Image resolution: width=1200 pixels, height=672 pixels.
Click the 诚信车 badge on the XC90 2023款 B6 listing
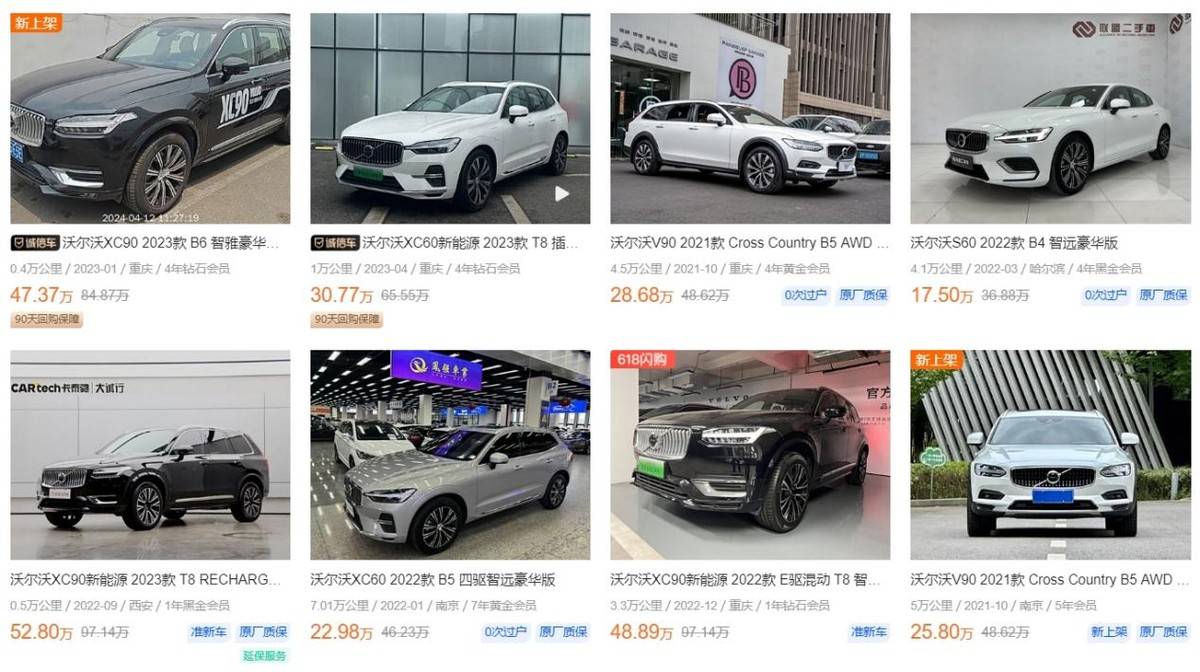click(35, 242)
